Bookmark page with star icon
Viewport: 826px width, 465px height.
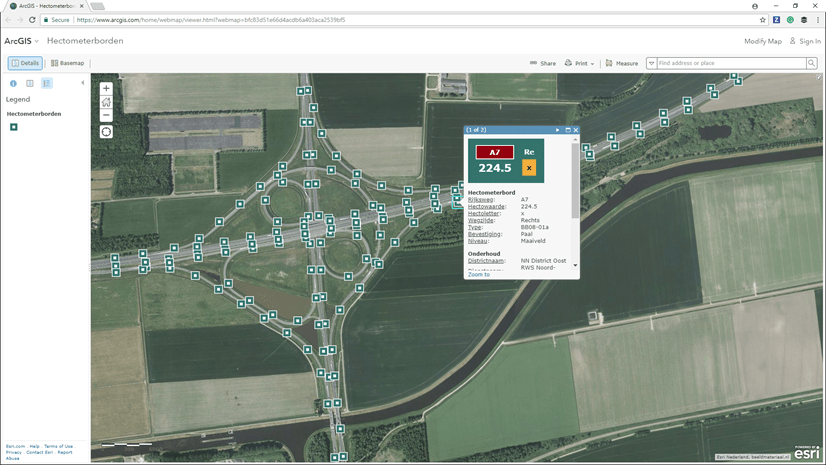point(762,19)
